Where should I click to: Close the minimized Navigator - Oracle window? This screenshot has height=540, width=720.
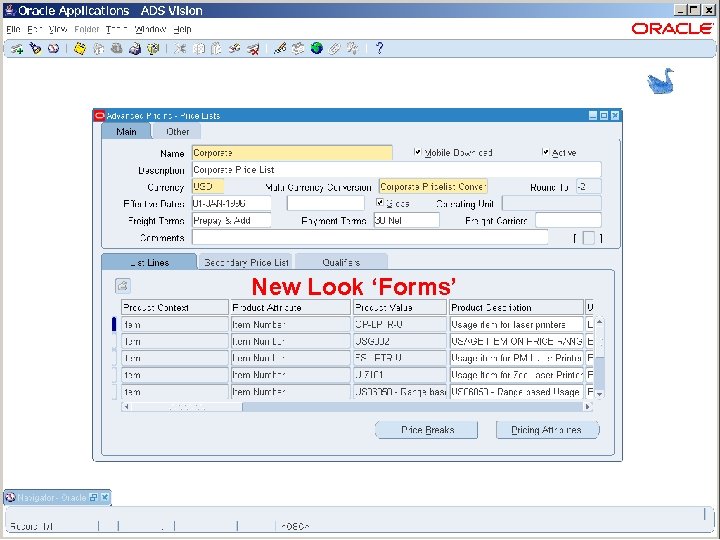(x=105, y=497)
